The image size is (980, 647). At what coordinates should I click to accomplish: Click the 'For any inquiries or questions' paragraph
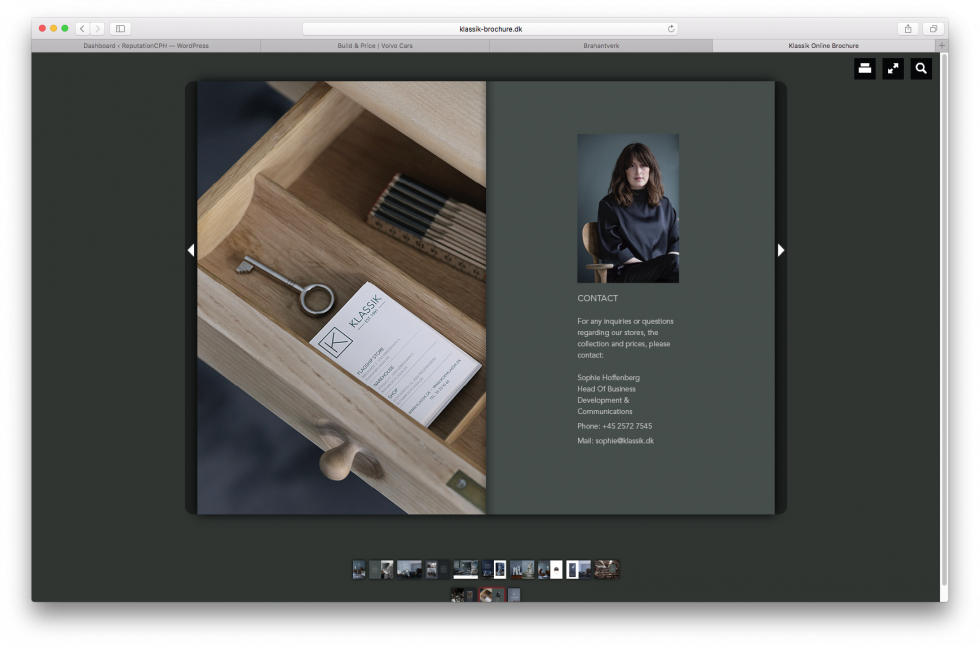point(626,338)
